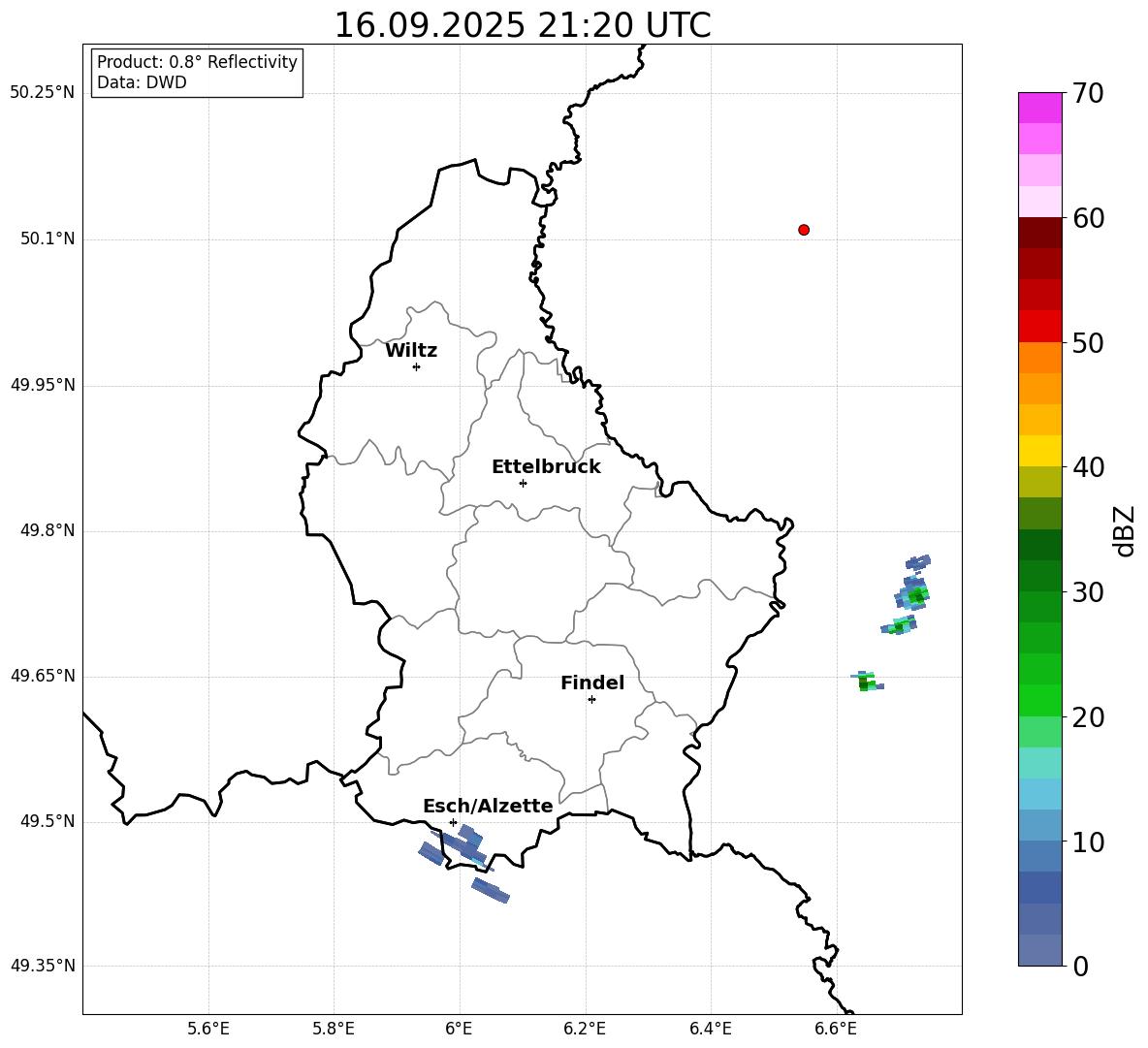
Task: Click the green radar echo near 49.65°N east
Action: 867,682
